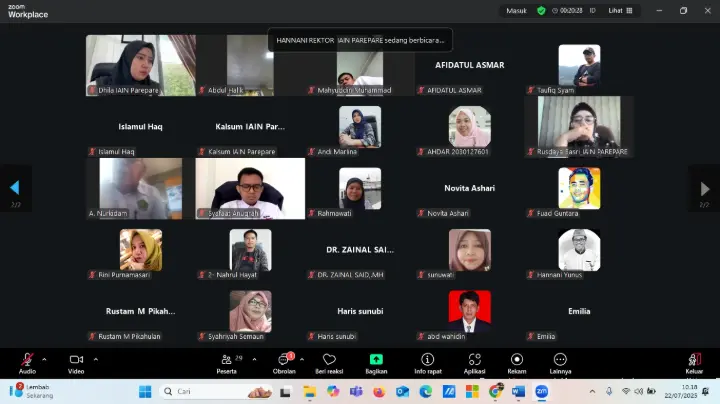
Task: Unmute microphone with Audio button
Action: point(27,360)
